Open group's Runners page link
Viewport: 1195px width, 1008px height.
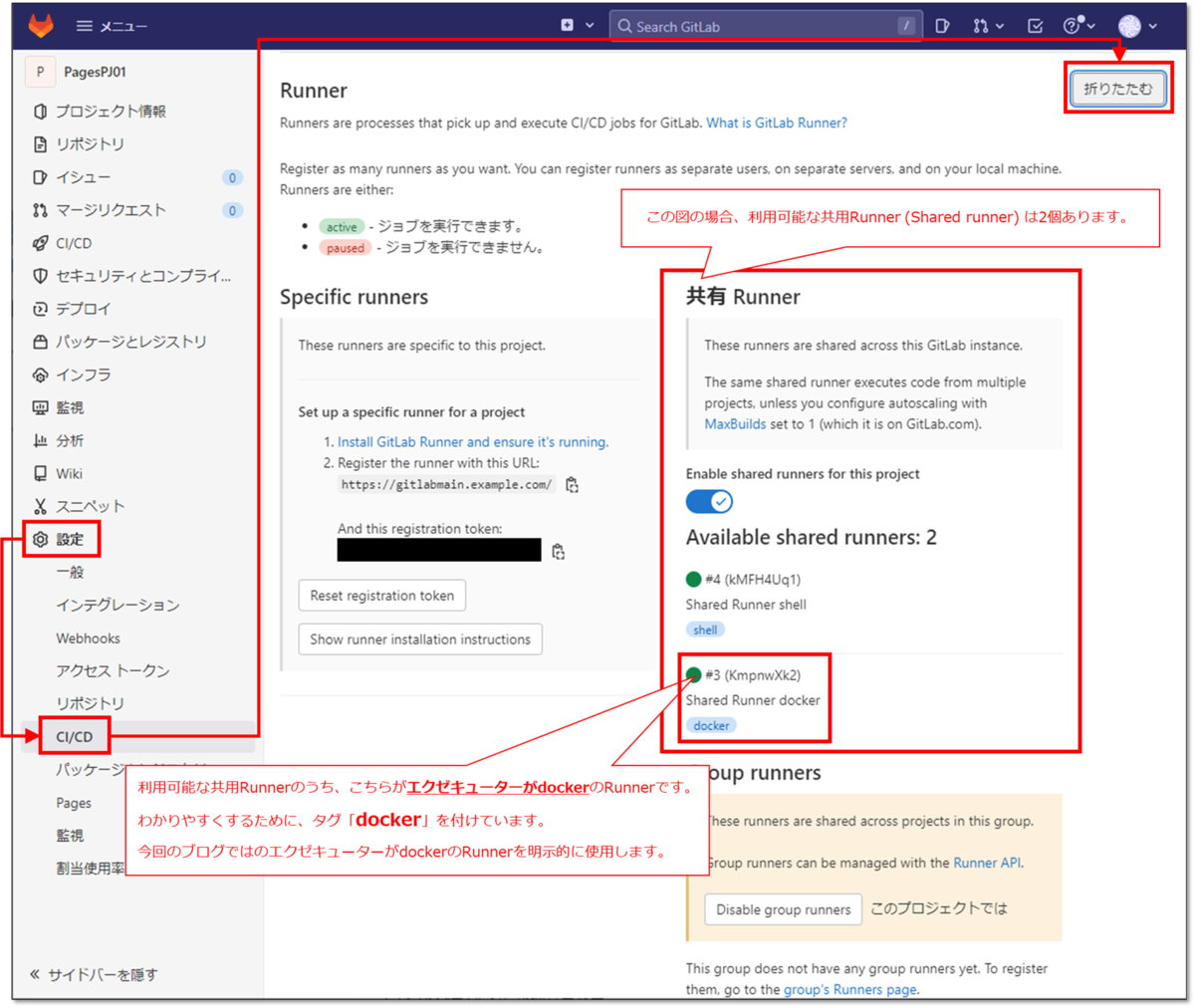[x=849, y=989]
